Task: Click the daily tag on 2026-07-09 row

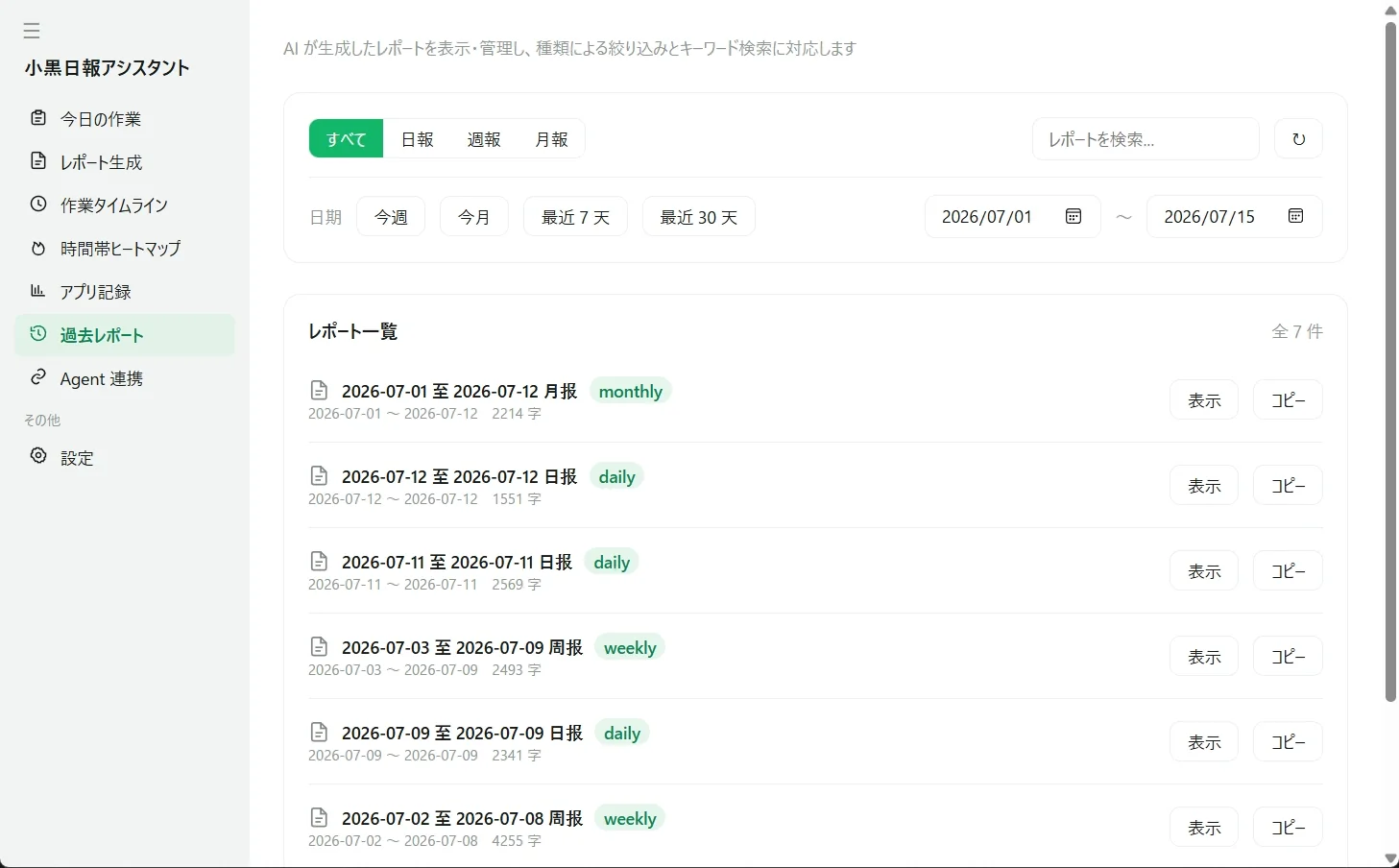Action: (622, 733)
